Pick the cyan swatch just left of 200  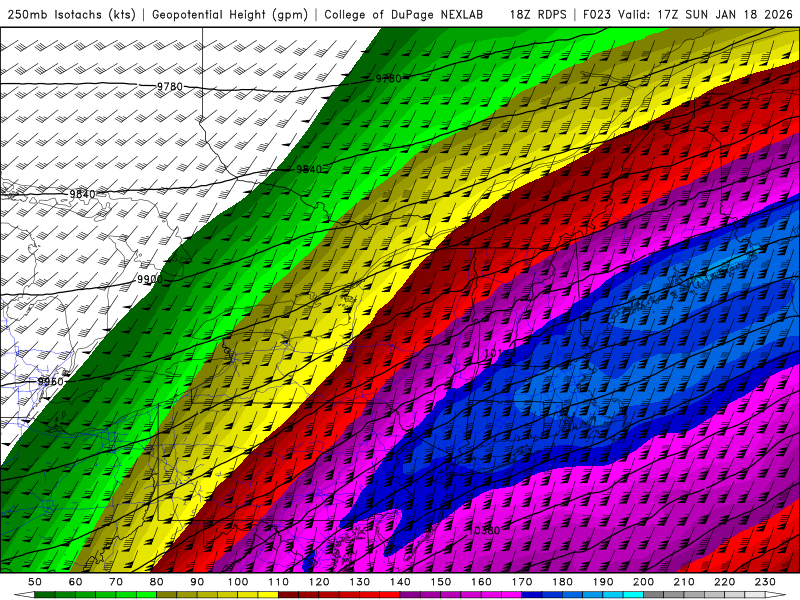(x=633, y=595)
